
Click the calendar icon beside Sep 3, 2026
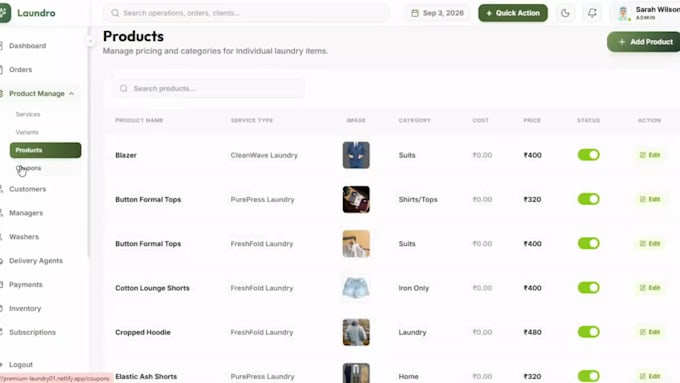coord(415,13)
